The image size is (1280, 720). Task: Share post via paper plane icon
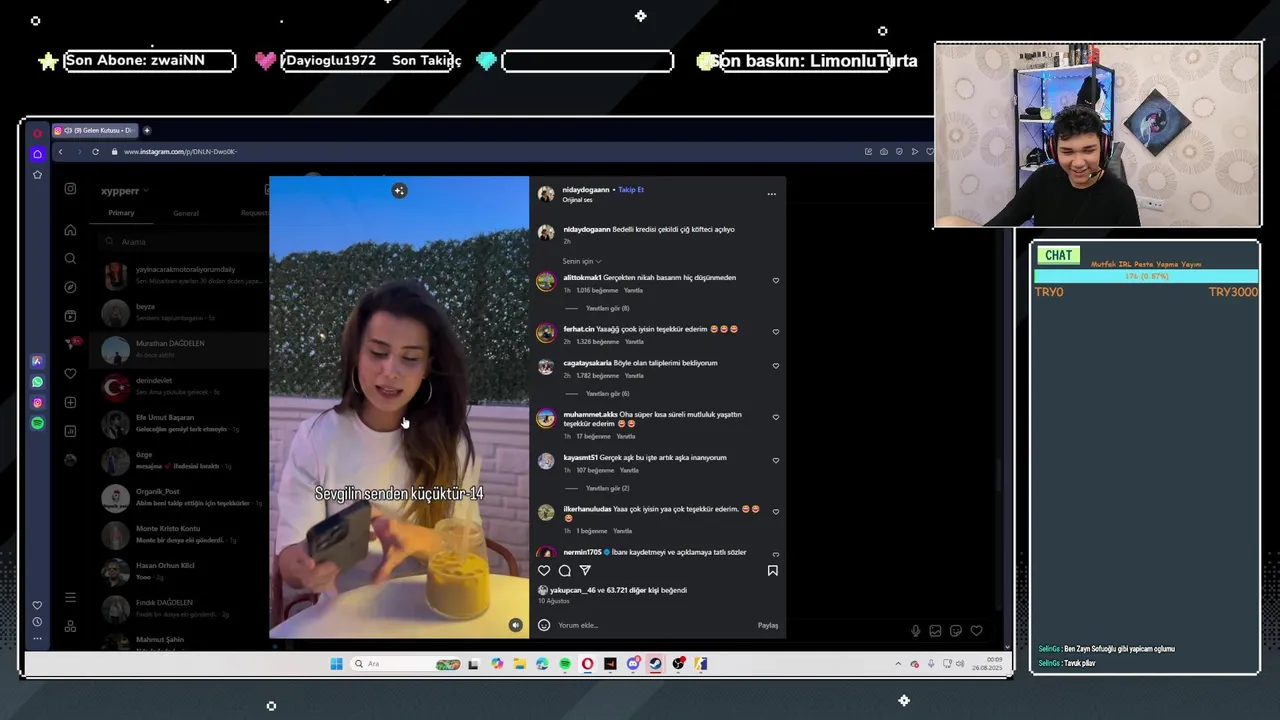(x=585, y=570)
